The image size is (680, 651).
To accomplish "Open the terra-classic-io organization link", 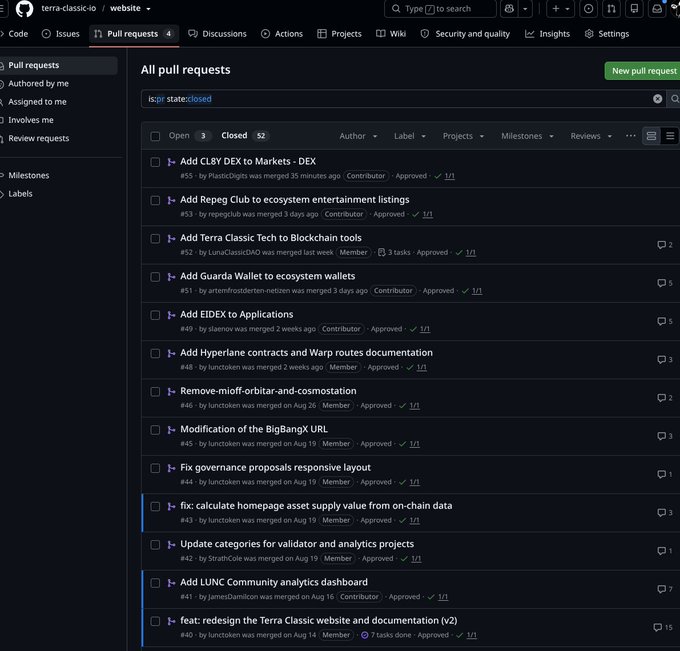I will click(x=69, y=8).
